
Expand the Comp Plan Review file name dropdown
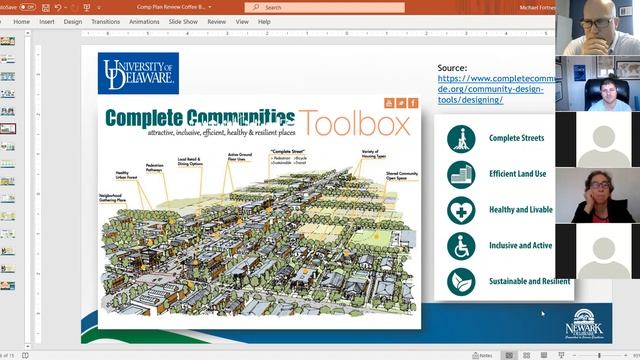pos(210,7)
